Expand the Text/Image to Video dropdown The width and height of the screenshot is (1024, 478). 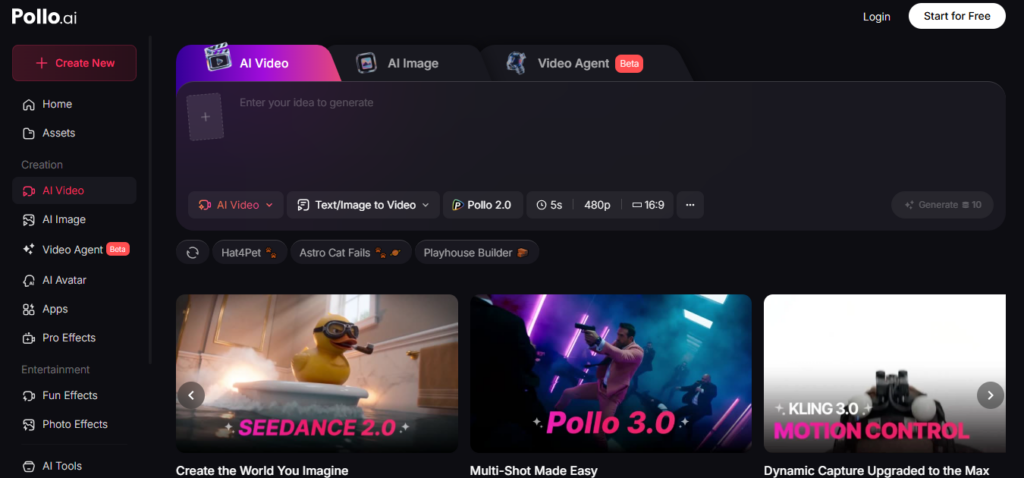tap(363, 205)
